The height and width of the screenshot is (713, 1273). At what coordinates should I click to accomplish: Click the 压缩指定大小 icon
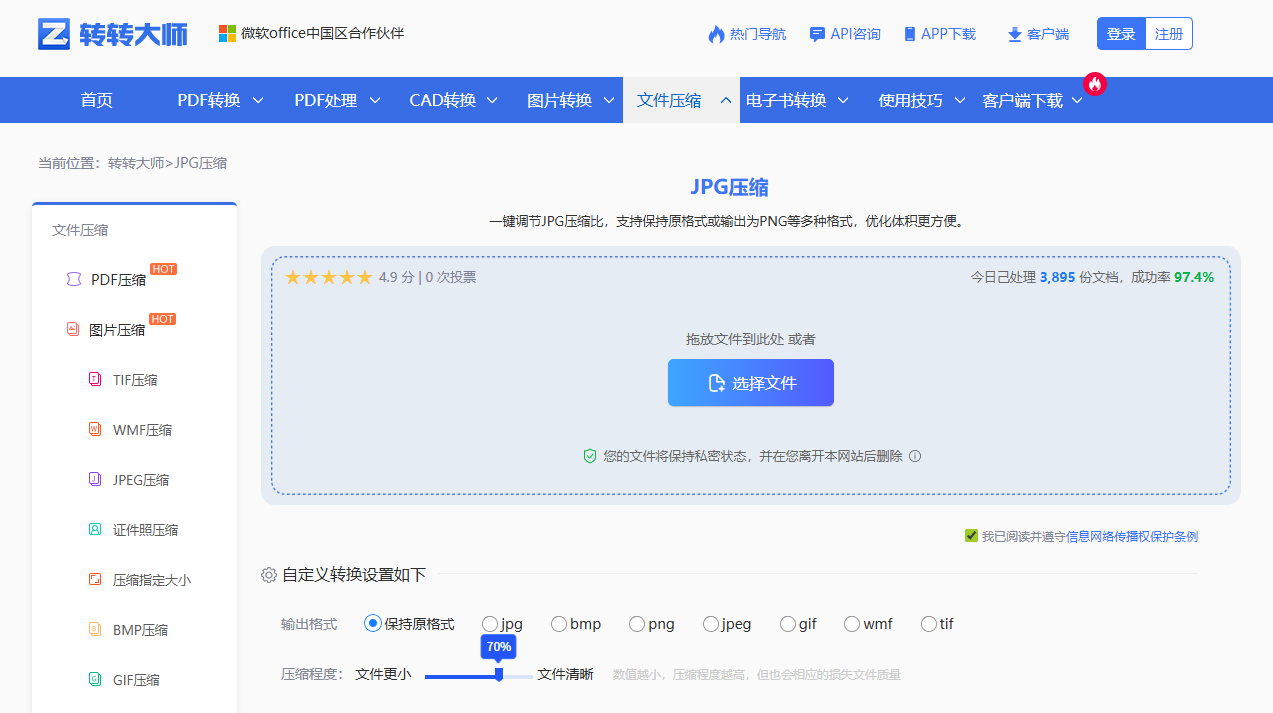tap(95, 579)
